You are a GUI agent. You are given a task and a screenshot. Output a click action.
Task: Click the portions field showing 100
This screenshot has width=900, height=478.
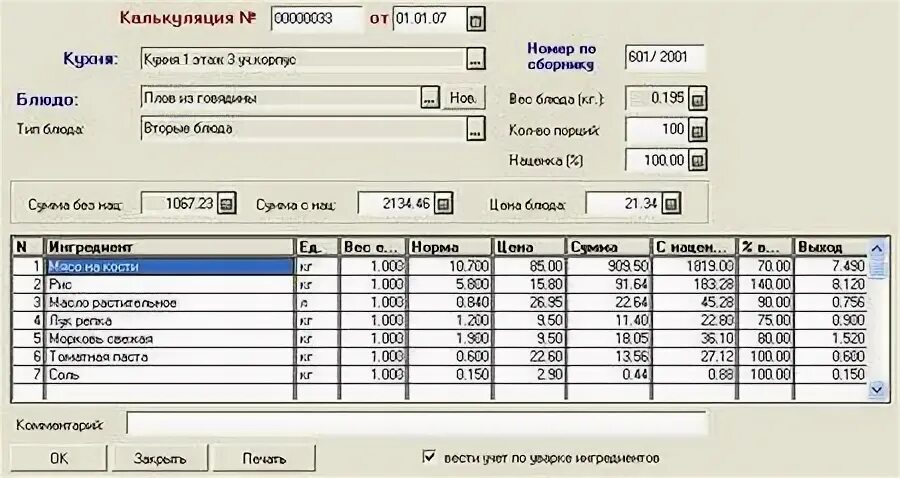pos(656,130)
